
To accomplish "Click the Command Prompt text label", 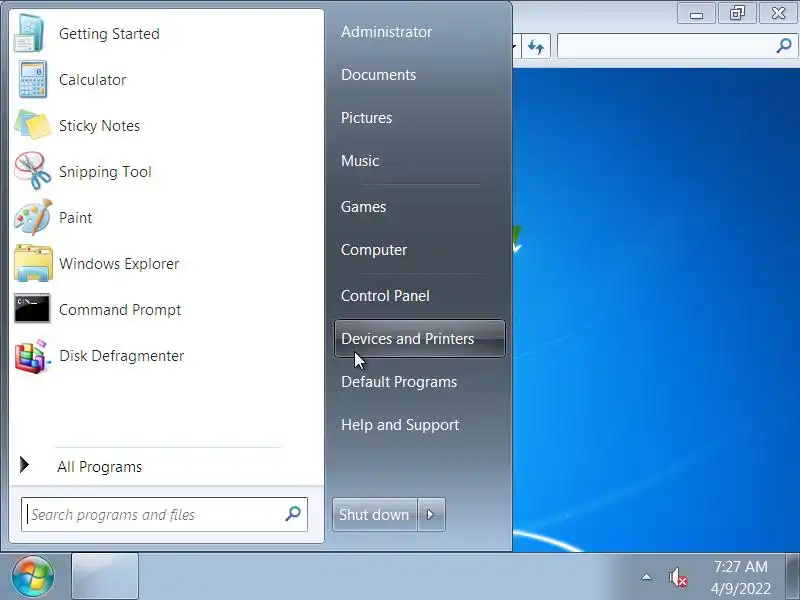I will tap(120, 310).
